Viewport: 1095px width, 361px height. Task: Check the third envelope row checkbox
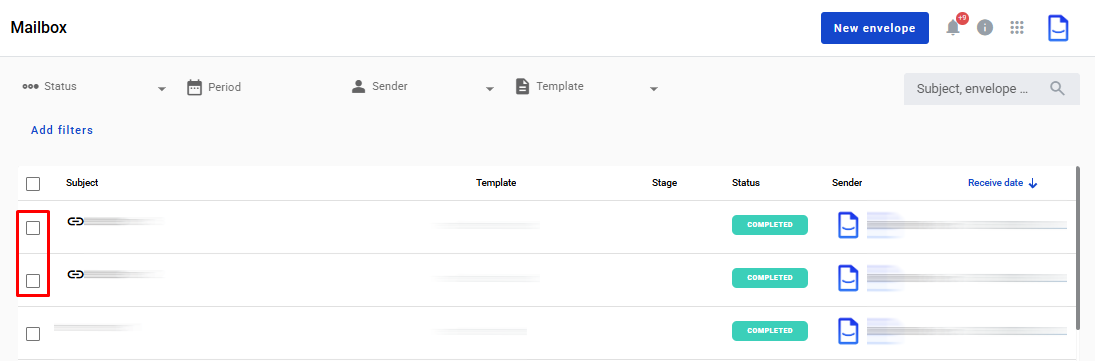point(33,334)
